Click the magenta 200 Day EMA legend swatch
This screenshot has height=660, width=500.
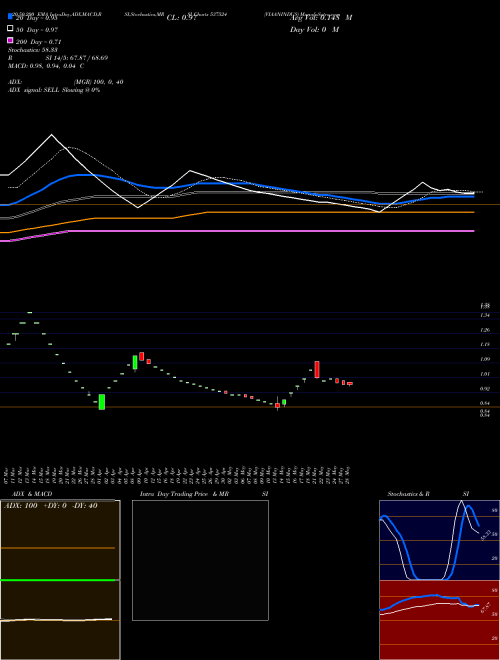click(11, 41)
